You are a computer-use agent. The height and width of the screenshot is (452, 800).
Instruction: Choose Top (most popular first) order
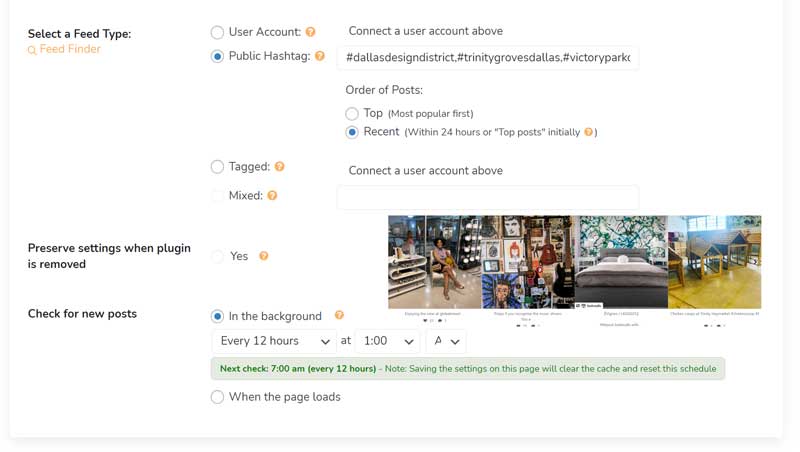[352, 113]
